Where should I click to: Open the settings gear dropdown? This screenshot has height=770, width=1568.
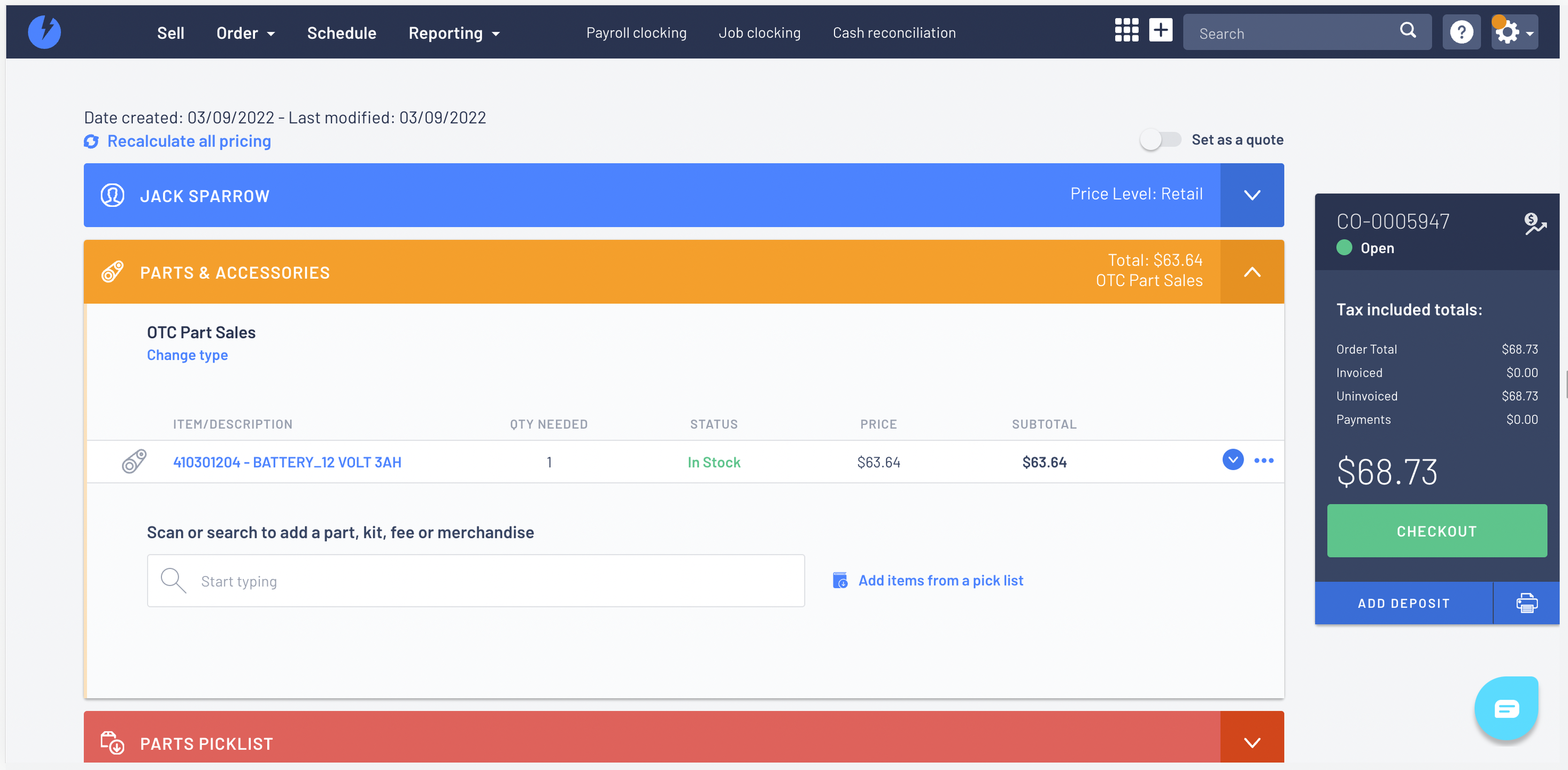[x=1515, y=32]
